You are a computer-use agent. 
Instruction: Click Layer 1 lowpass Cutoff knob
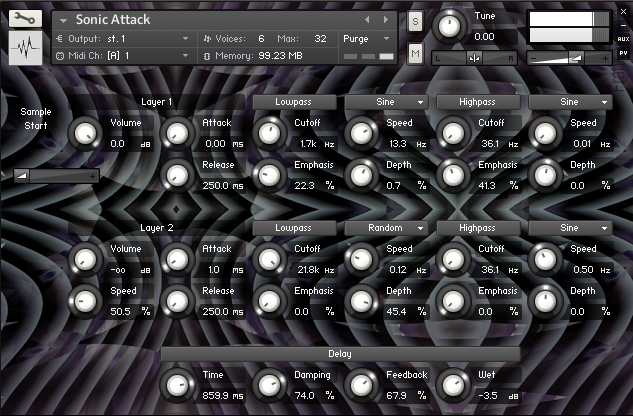point(269,134)
